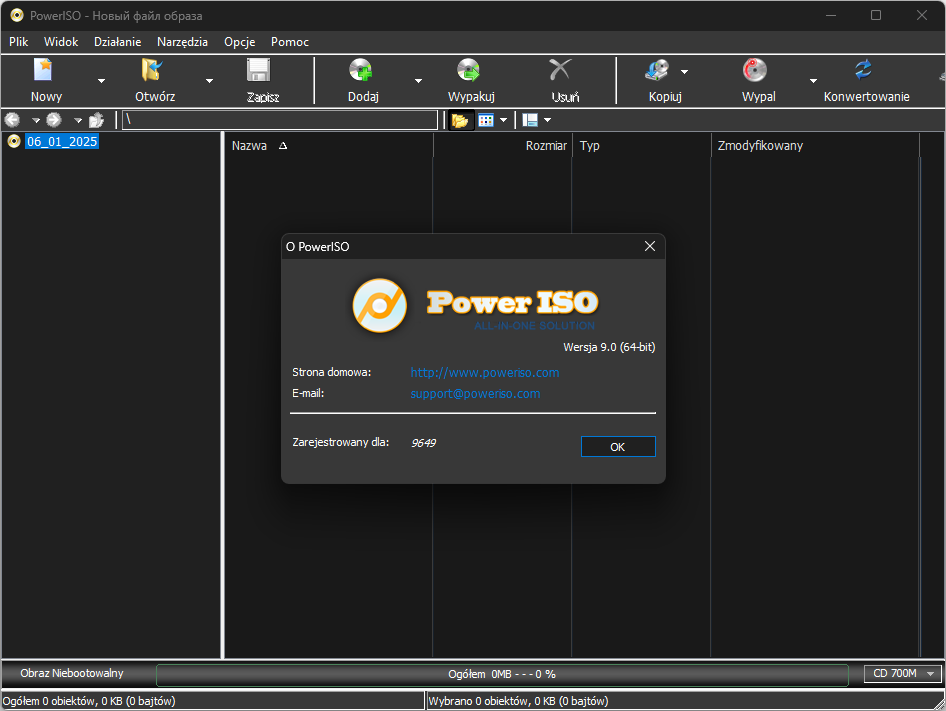Screen dimensions: 946x711
Task: Open the dropdown arrow next to Kopiuj
Action: click(684, 72)
